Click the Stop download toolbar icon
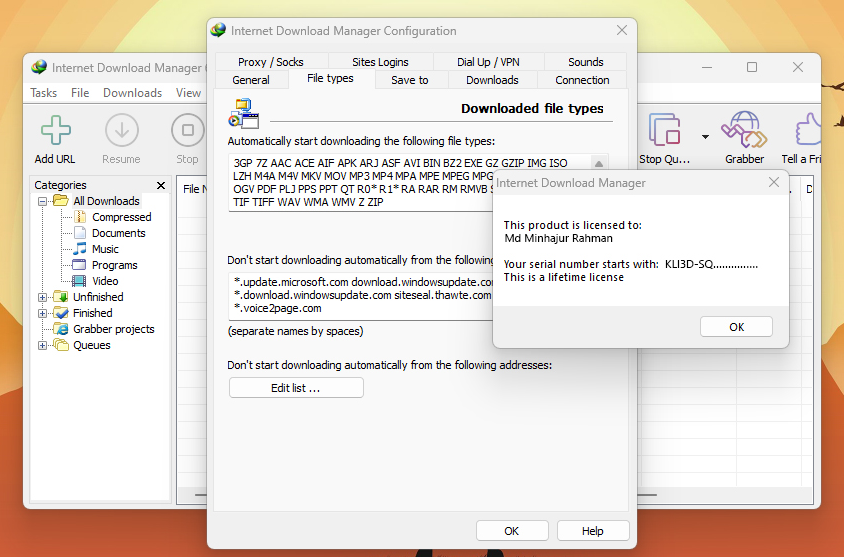 pos(187,132)
